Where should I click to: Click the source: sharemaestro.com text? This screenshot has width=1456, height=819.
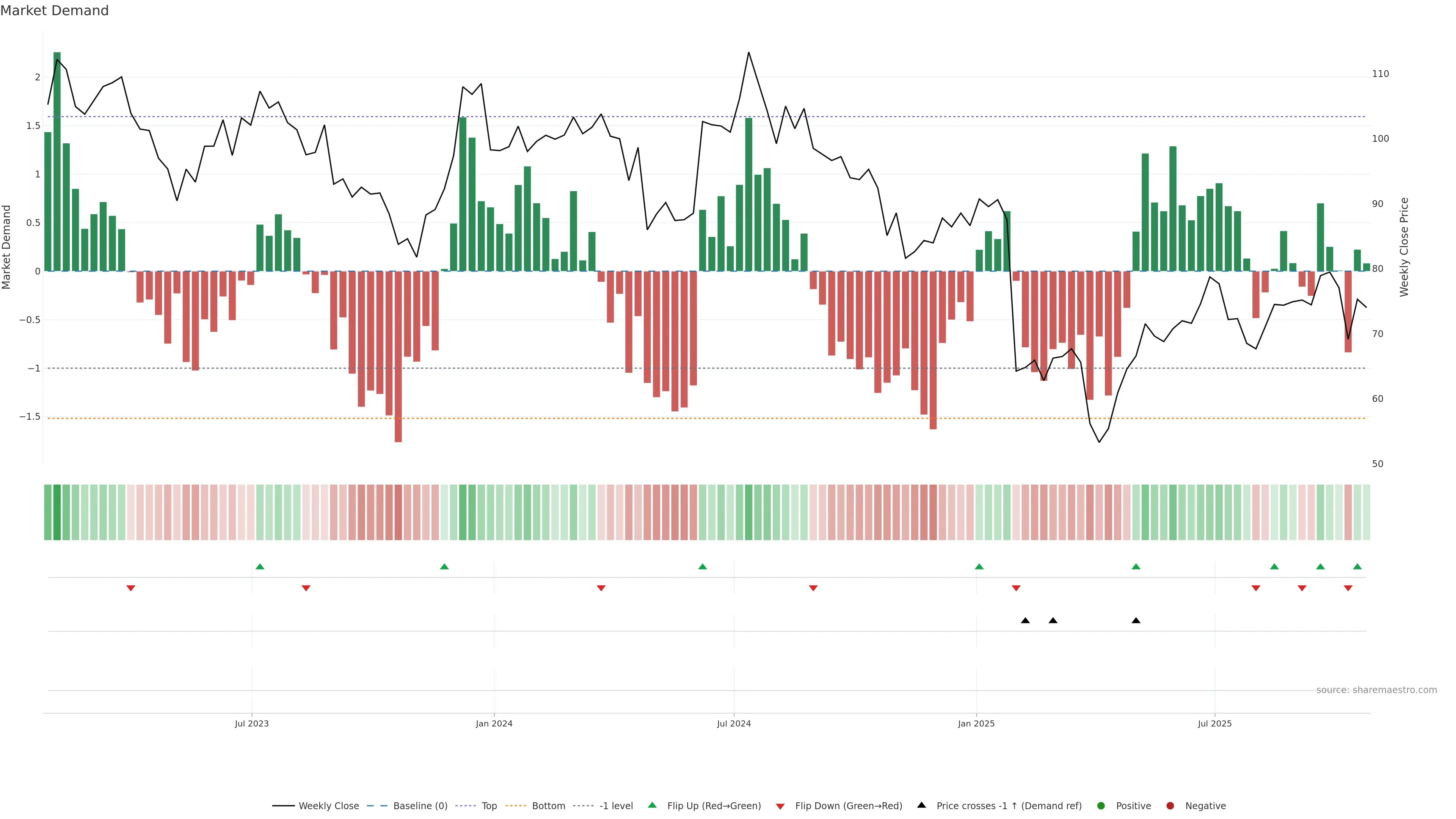pyautogui.click(x=1376, y=690)
